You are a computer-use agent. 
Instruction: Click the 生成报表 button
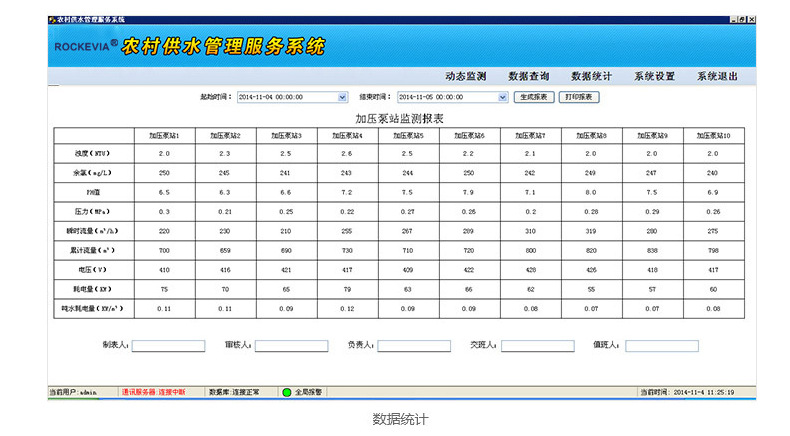534,97
